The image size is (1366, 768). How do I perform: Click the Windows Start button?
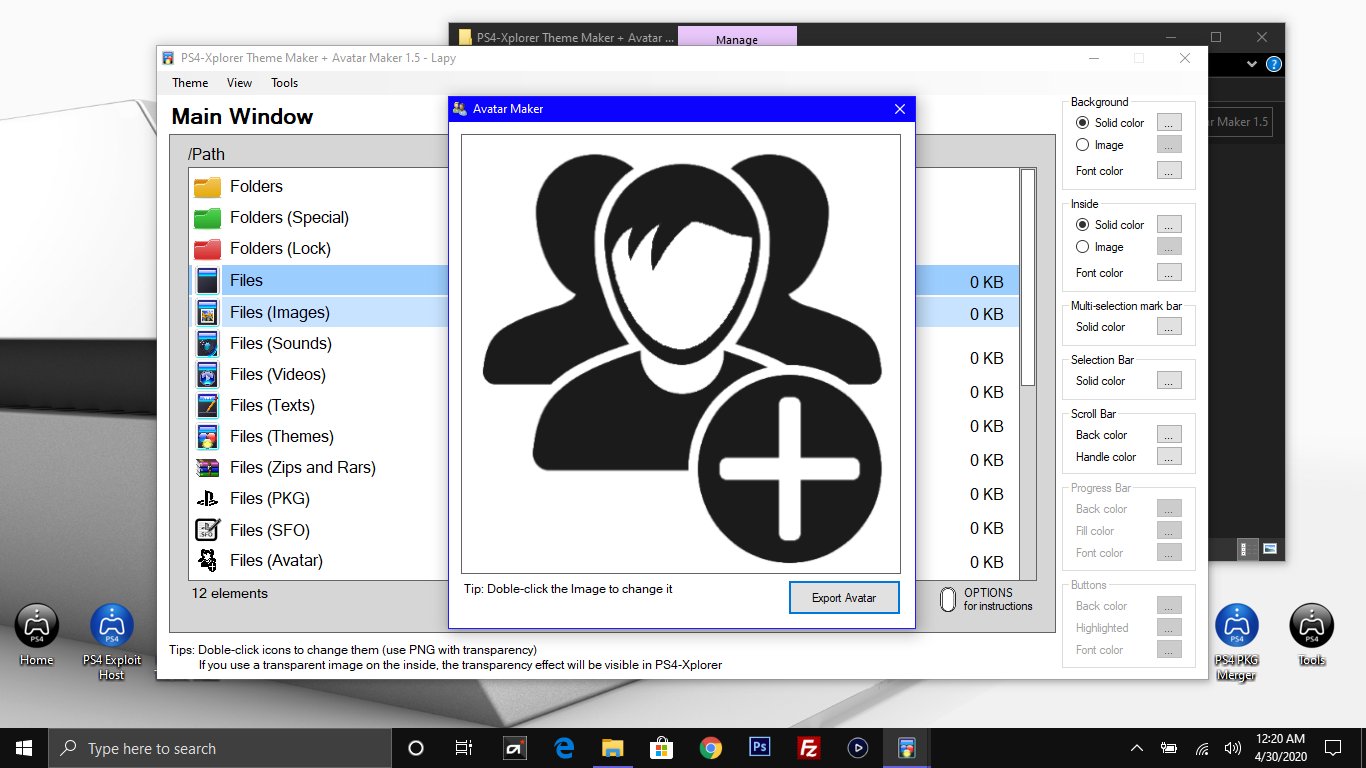tap(23, 748)
